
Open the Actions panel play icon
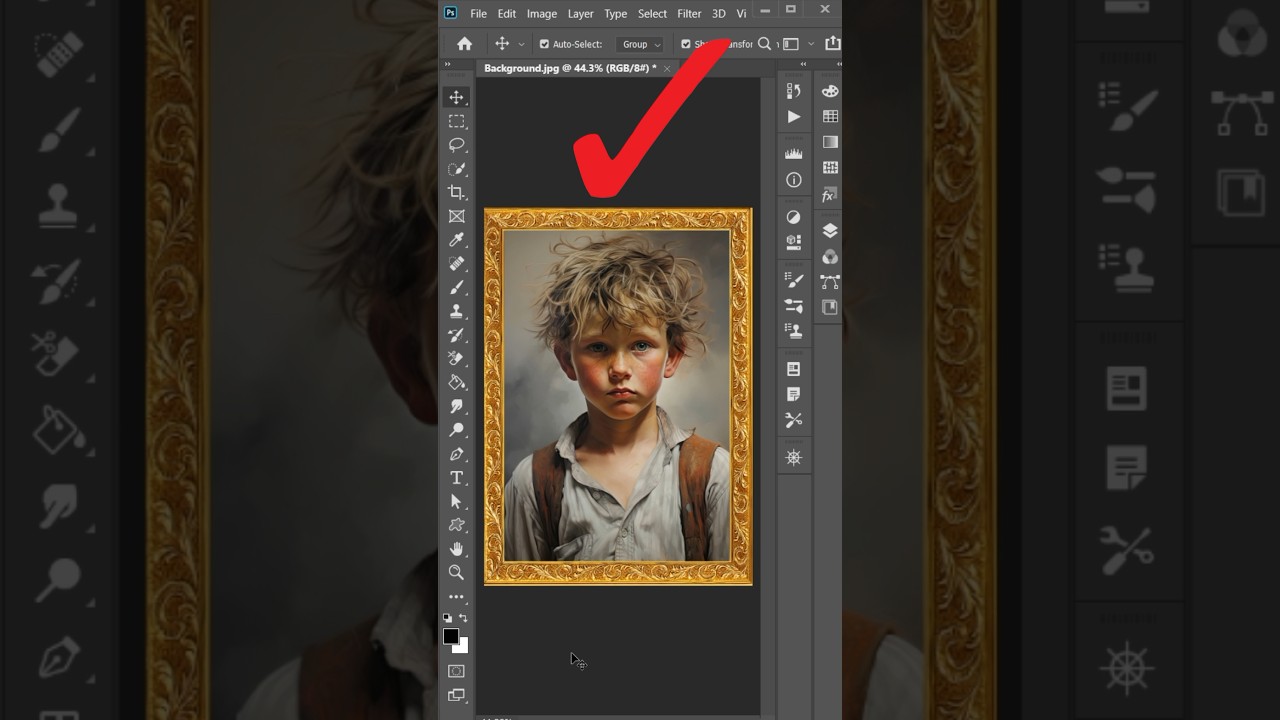point(794,117)
